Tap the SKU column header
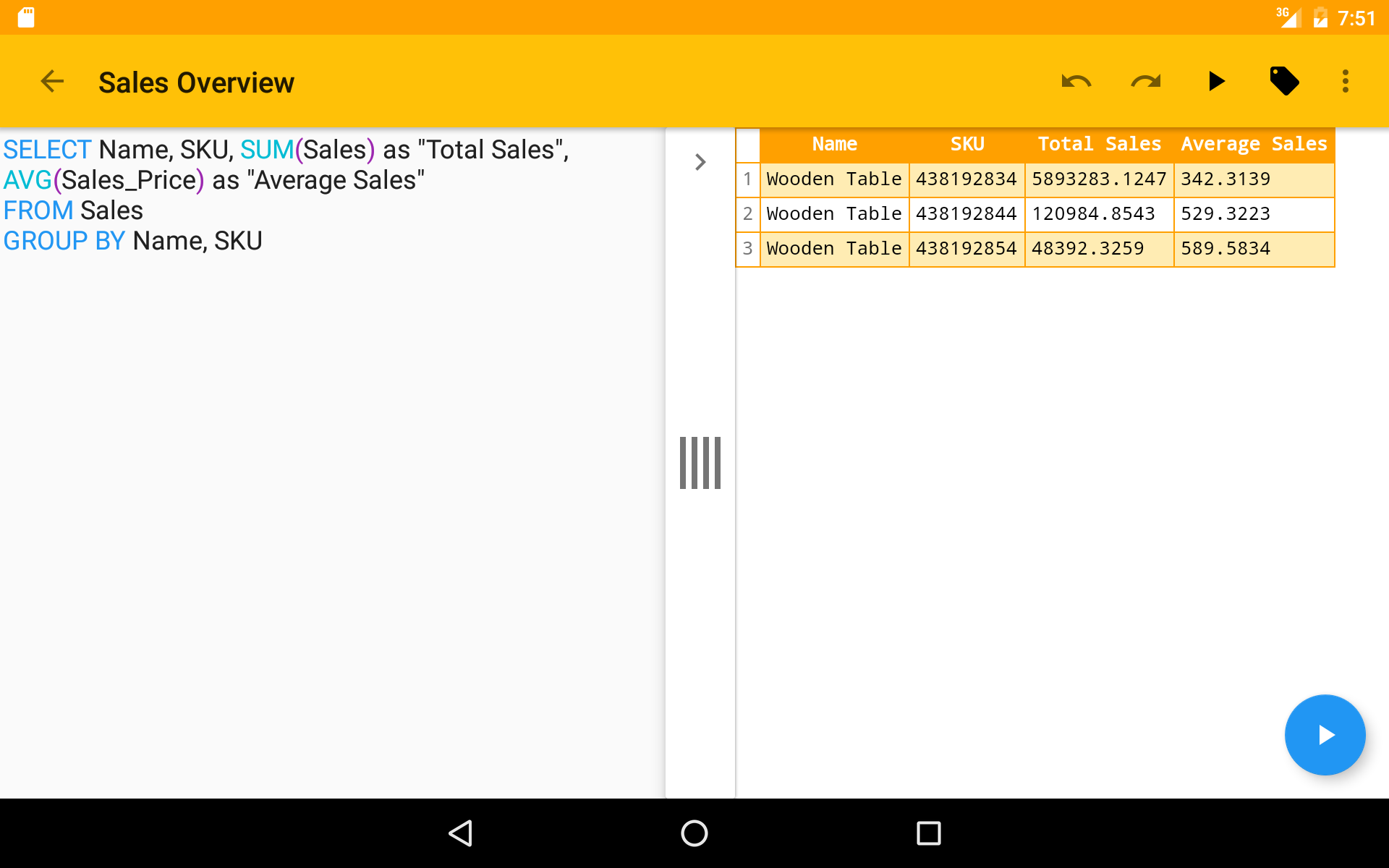The height and width of the screenshot is (868, 1389). (967, 145)
